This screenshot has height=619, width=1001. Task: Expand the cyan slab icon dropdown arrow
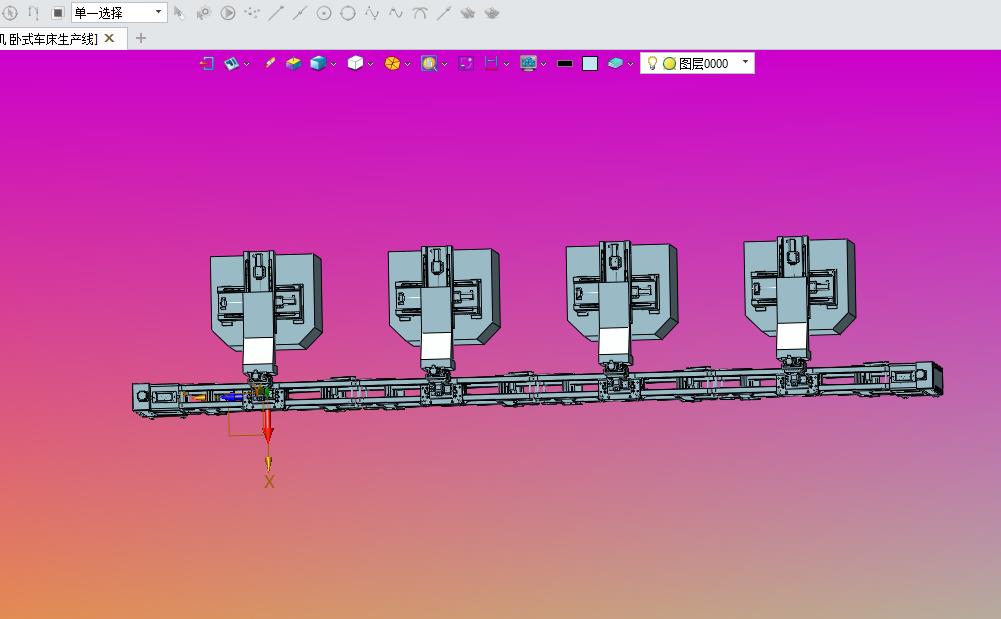pyautogui.click(x=630, y=64)
